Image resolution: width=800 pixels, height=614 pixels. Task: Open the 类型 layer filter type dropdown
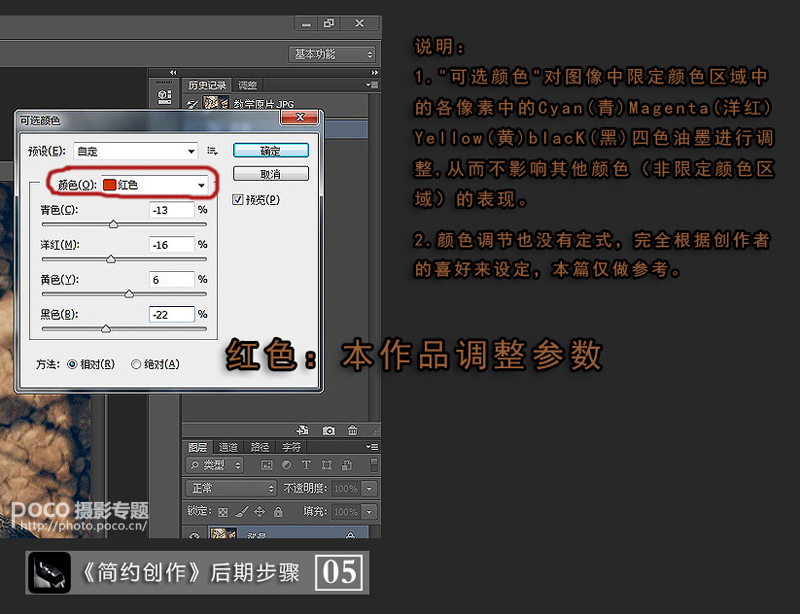click(215, 465)
